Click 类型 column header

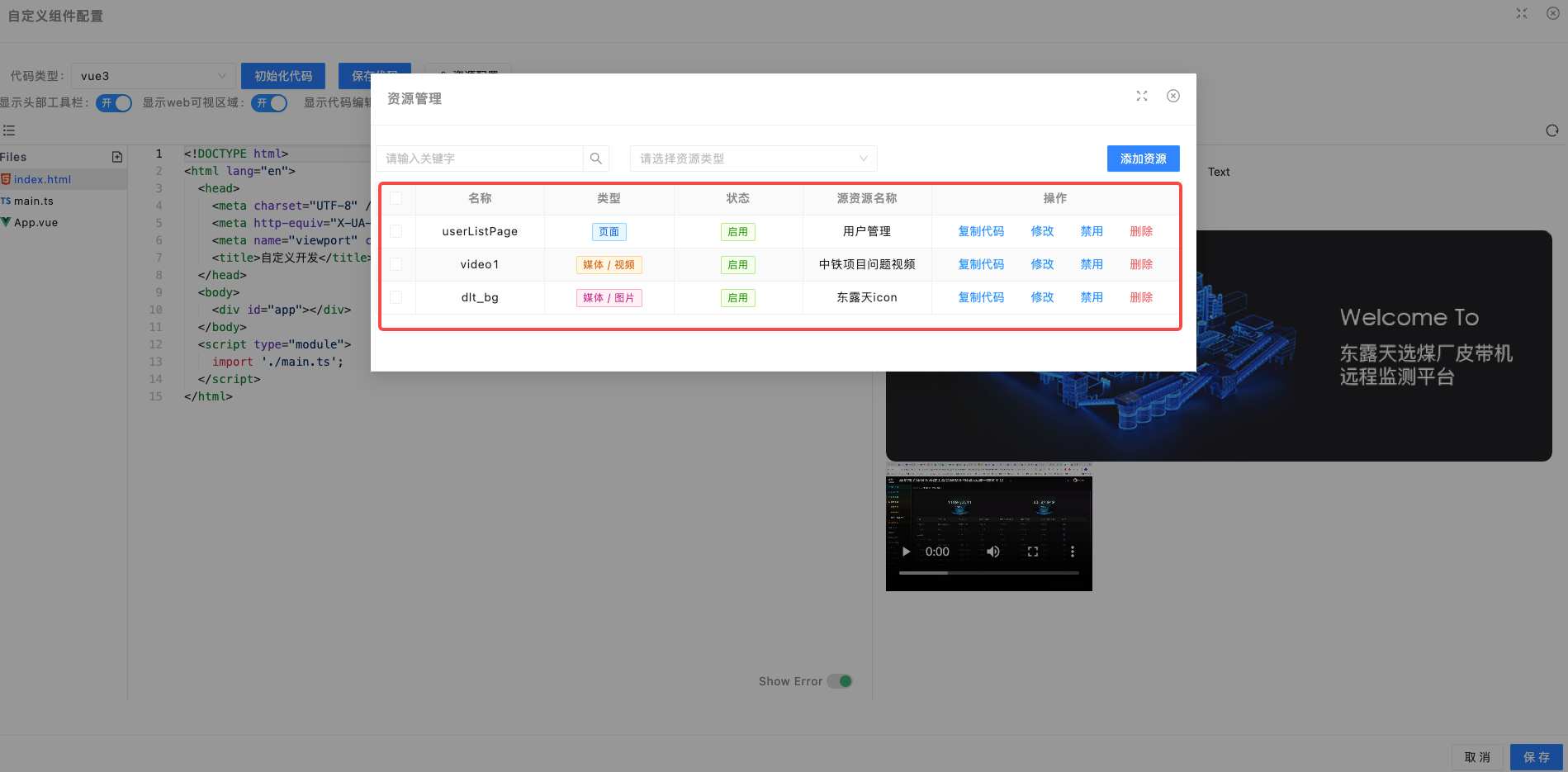click(x=609, y=198)
